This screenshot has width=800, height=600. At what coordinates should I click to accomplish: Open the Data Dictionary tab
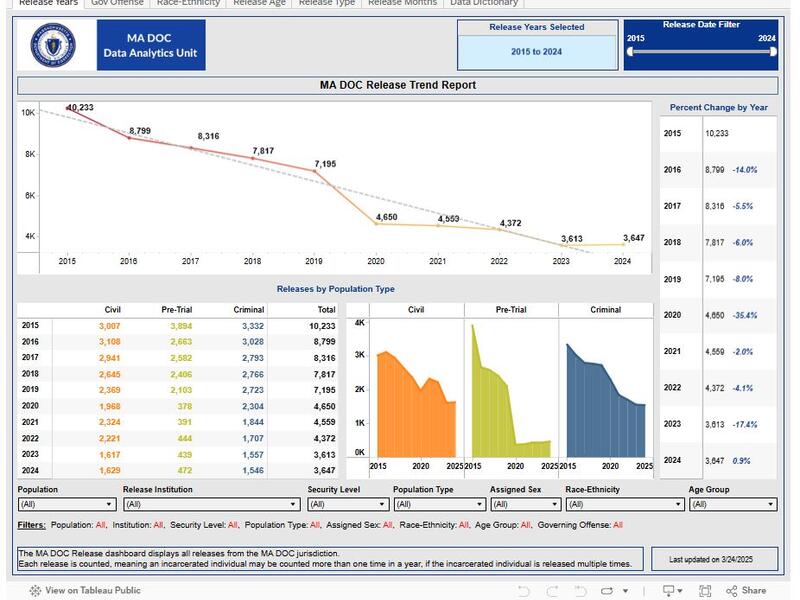pyautogui.click(x=484, y=3)
